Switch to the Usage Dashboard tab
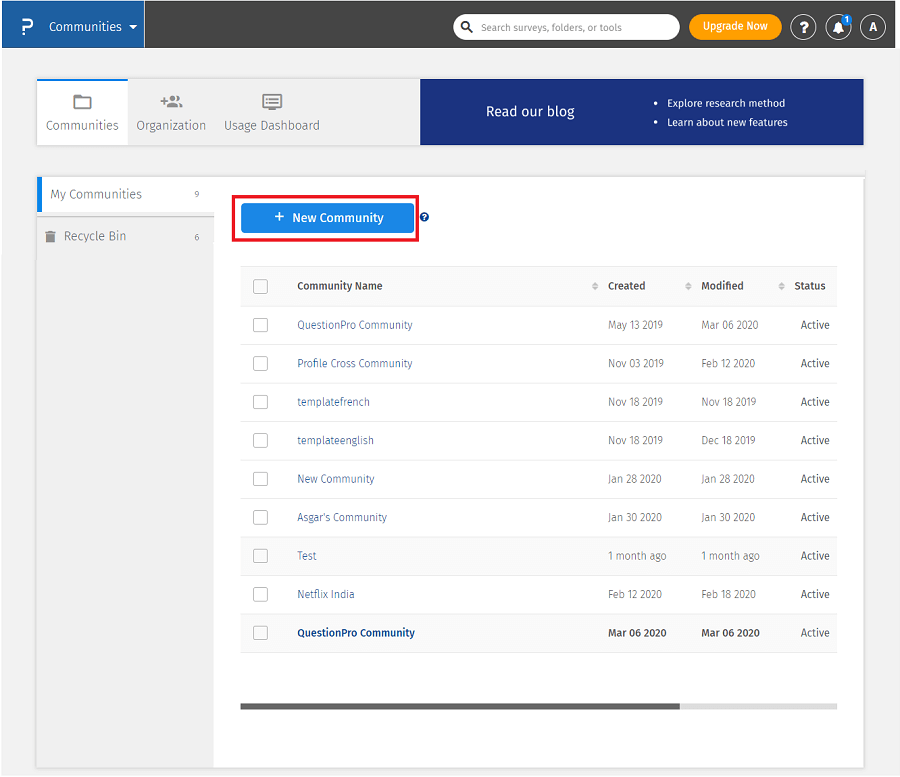The width and height of the screenshot is (900, 777). [272, 112]
